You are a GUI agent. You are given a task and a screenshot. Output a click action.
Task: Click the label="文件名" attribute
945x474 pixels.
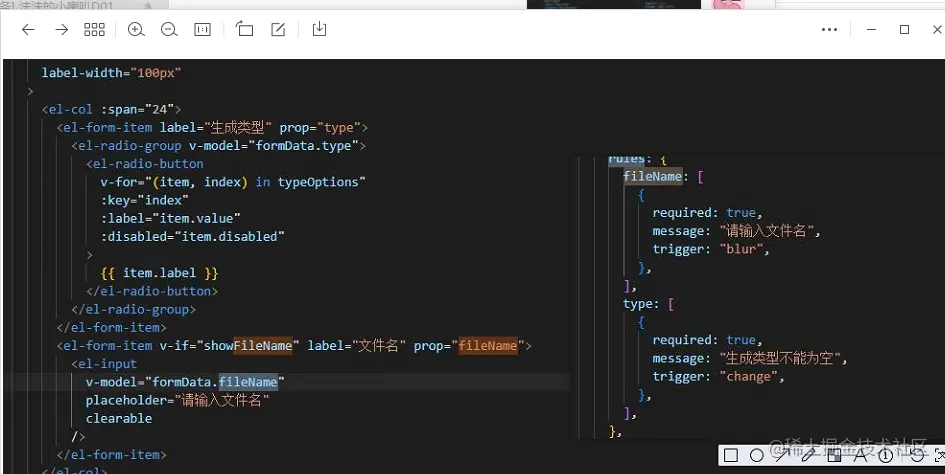[357, 346]
